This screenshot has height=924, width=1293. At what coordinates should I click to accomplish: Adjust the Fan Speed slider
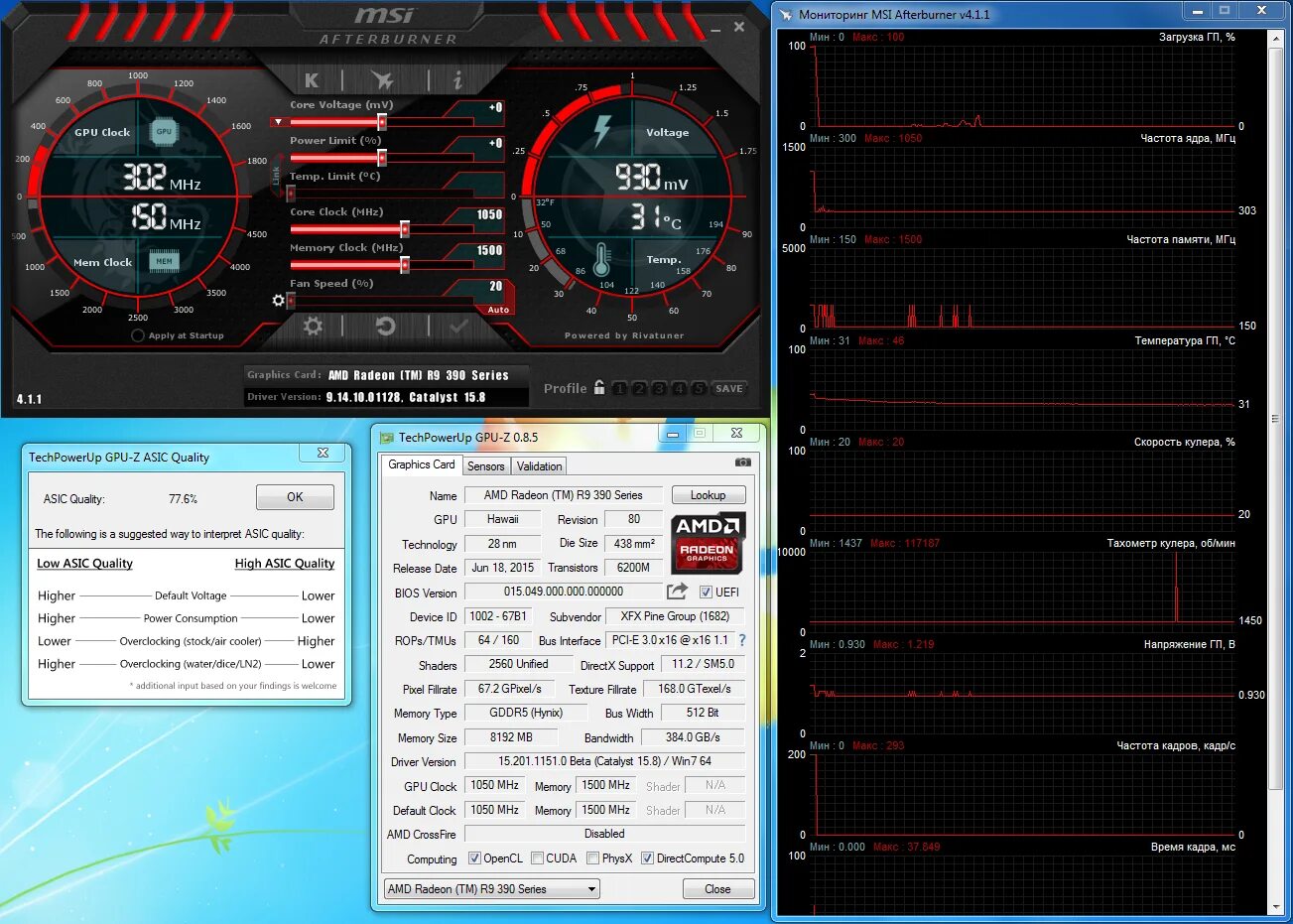coord(291,301)
